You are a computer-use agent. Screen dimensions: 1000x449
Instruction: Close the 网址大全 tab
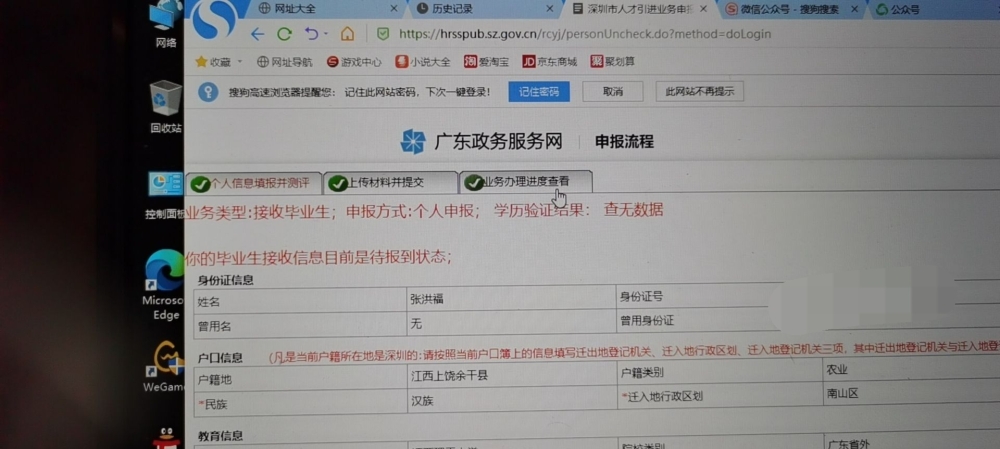coord(393,9)
